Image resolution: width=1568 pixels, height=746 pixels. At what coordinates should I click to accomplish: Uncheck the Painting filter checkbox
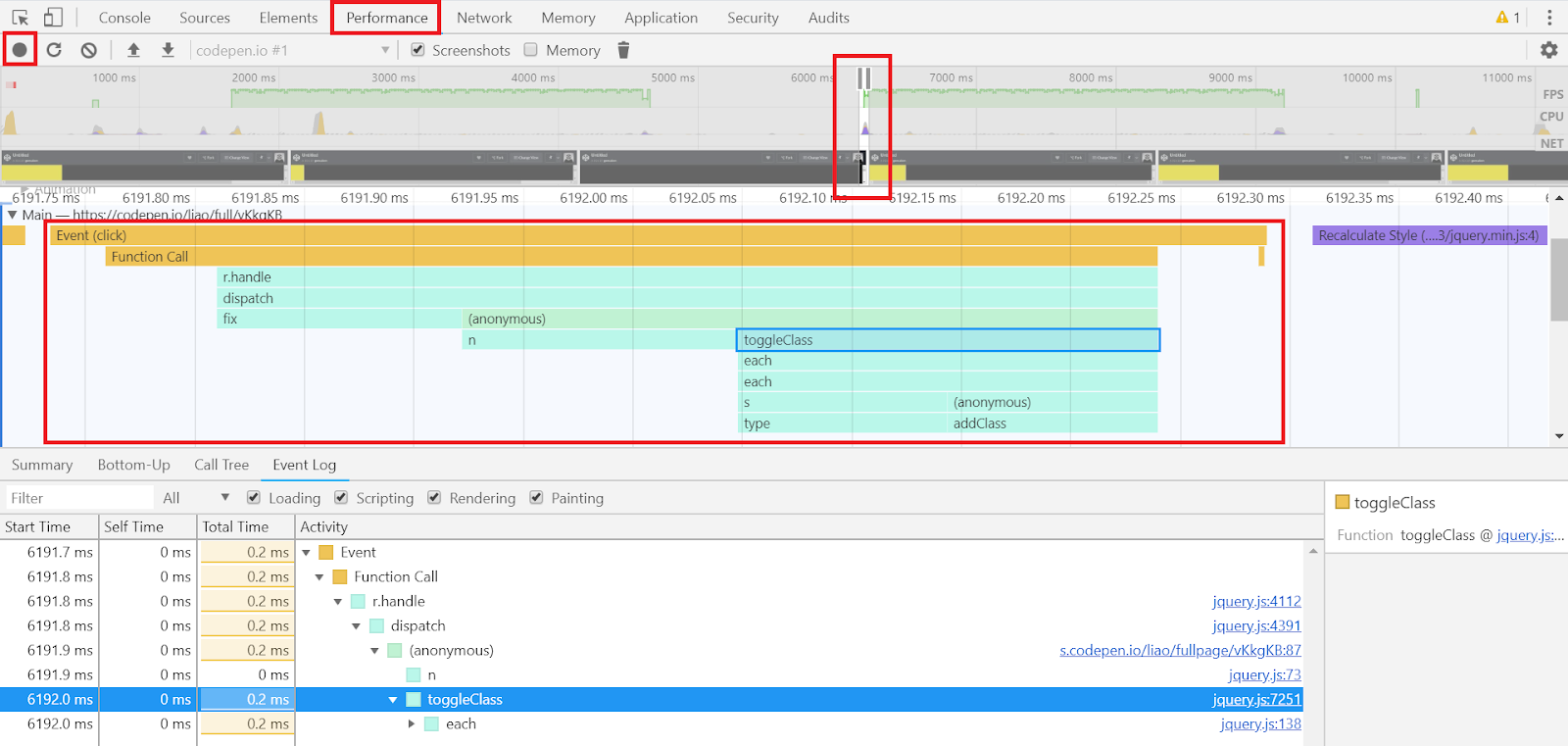(536, 498)
